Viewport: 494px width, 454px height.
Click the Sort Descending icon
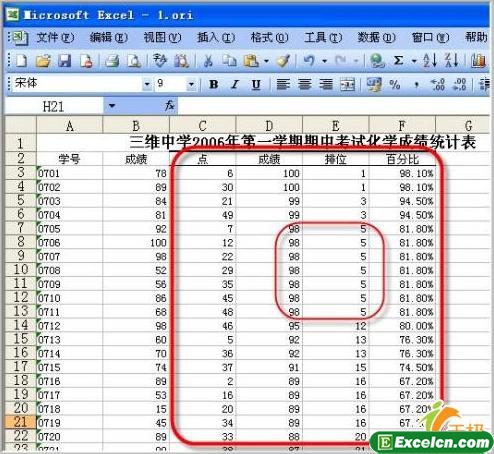(x=452, y=61)
